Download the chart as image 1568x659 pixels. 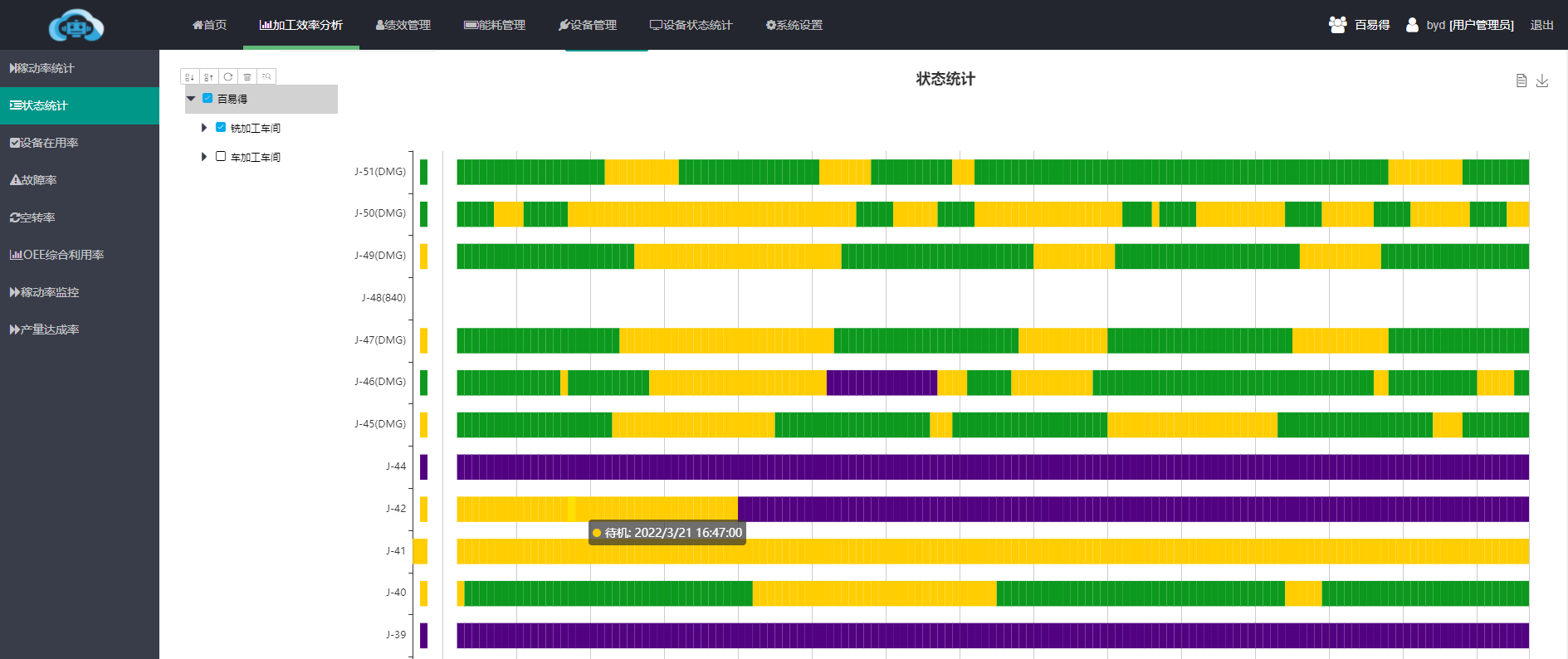(x=1542, y=81)
